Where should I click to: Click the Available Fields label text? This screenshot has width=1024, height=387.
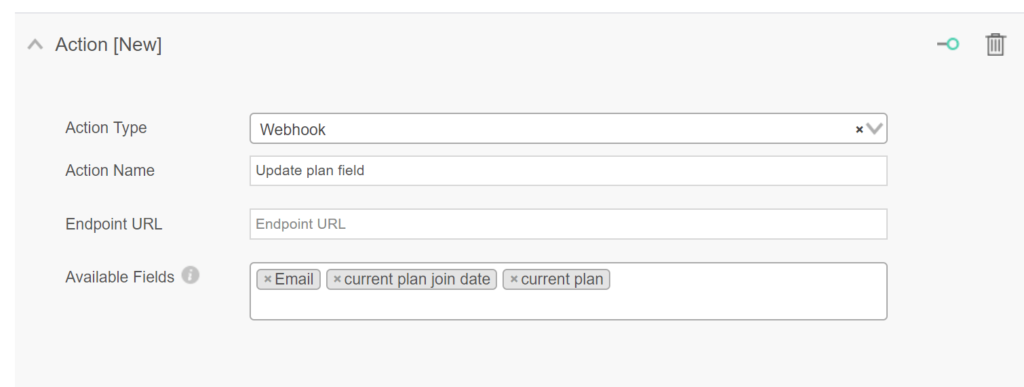click(x=120, y=277)
